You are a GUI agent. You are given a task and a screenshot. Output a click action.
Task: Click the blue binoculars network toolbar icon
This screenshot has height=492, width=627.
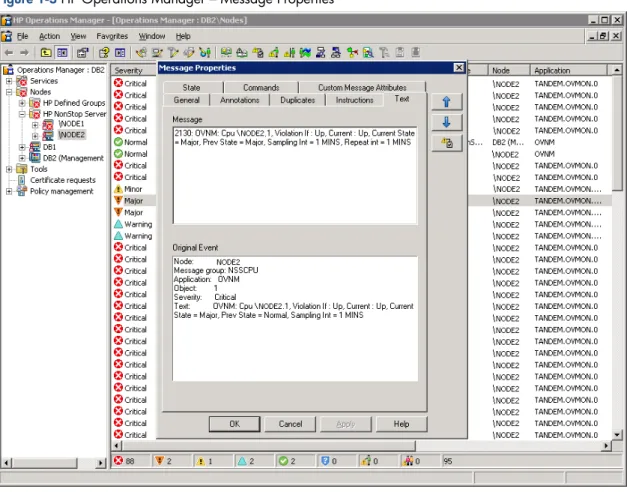336,52
